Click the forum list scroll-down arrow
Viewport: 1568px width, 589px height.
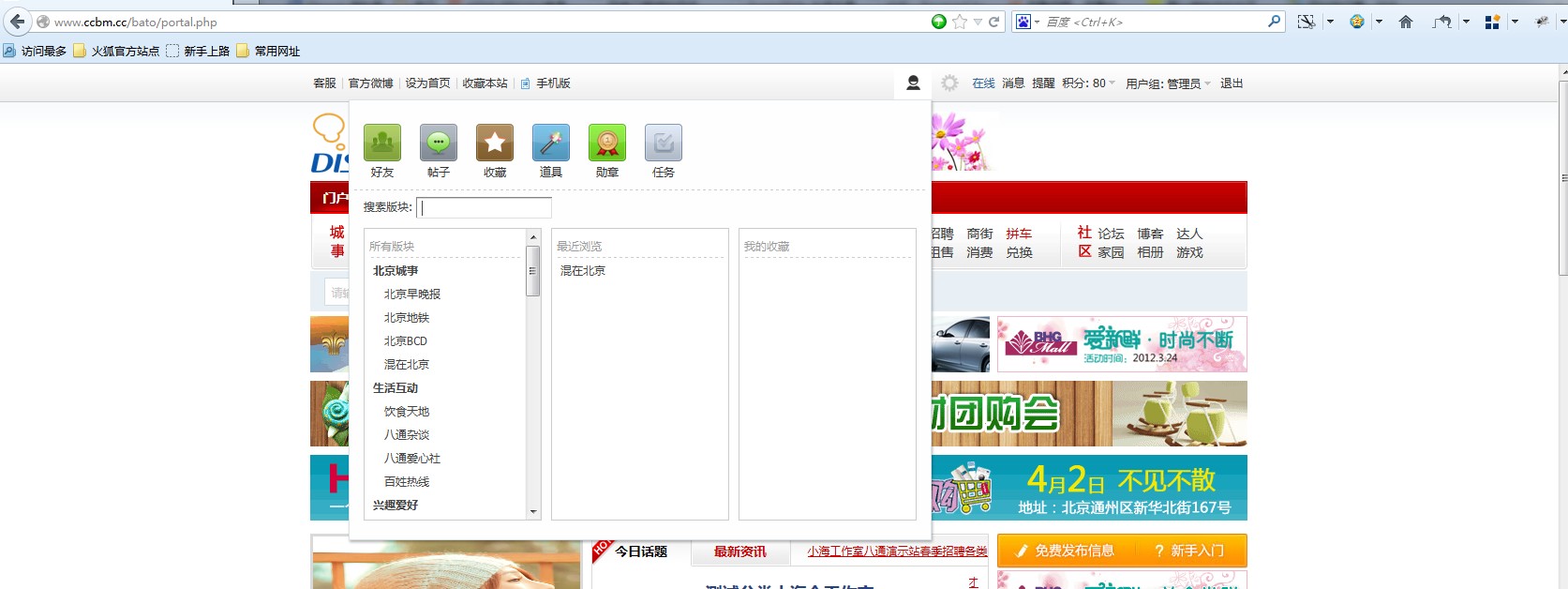tap(533, 512)
